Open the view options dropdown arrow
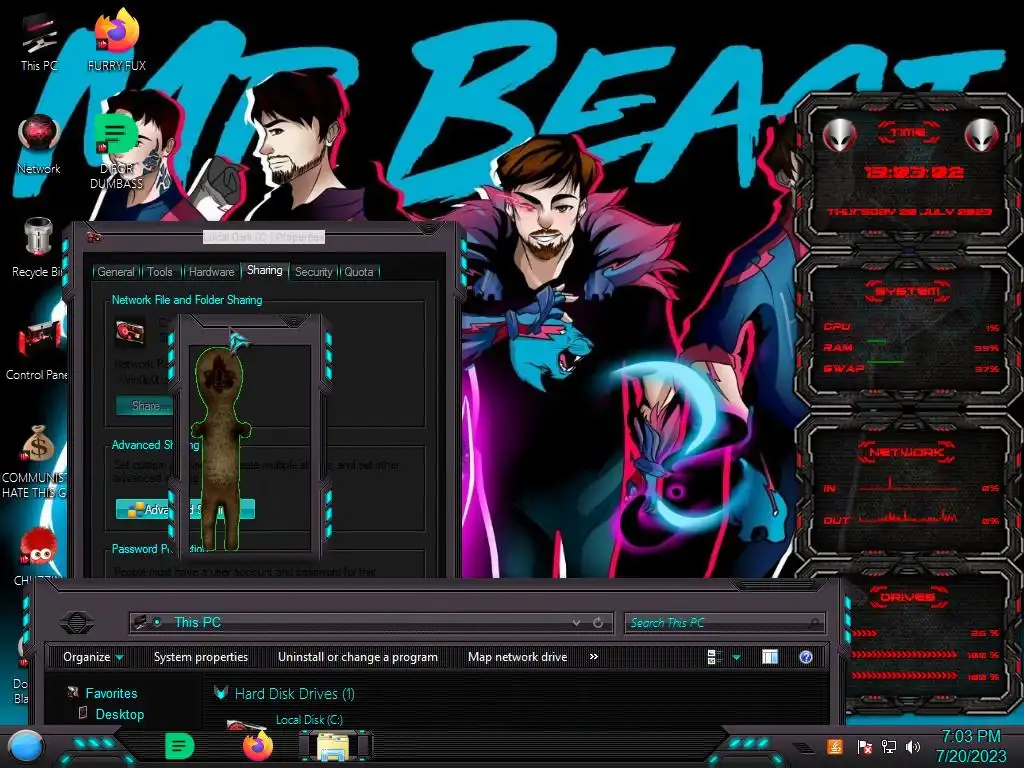 pos(737,658)
